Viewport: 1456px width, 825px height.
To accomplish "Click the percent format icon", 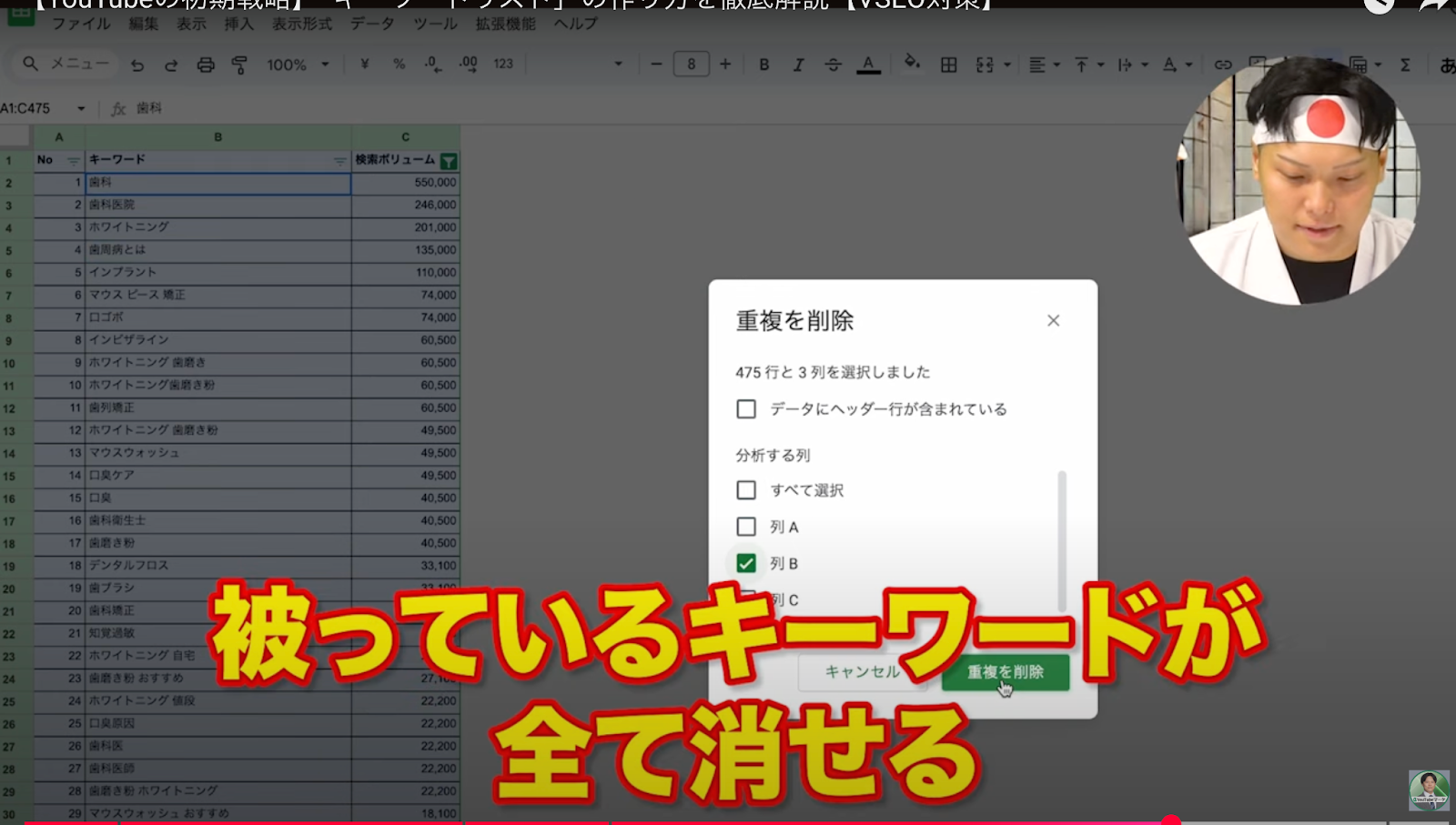I will pyautogui.click(x=398, y=64).
